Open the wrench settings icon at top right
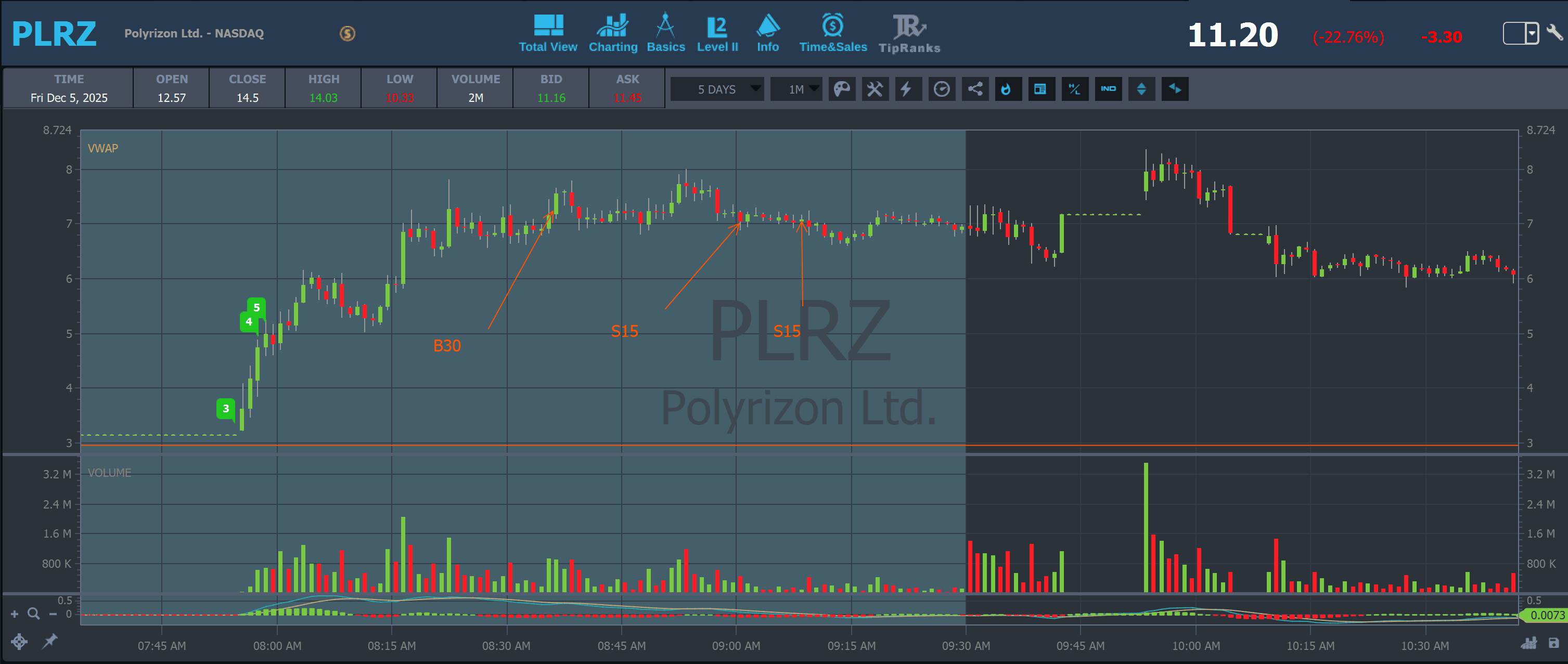This screenshot has height=664, width=1568. point(1554,32)
